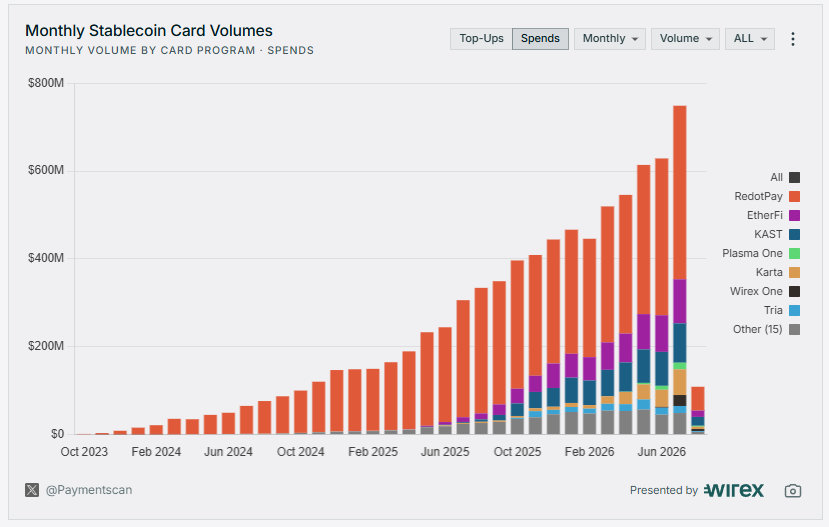The width and height of the screenshot is (829, 527).
Task: Click the EtherFi segment of tallest bar
Action: pyautogui.click(x=679, y=301)
